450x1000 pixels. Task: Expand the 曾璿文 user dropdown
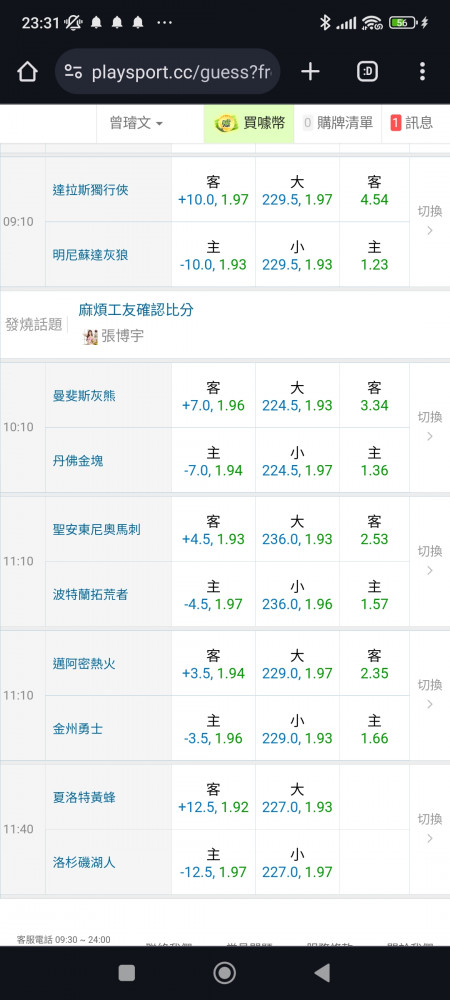[x=136, y=123]
